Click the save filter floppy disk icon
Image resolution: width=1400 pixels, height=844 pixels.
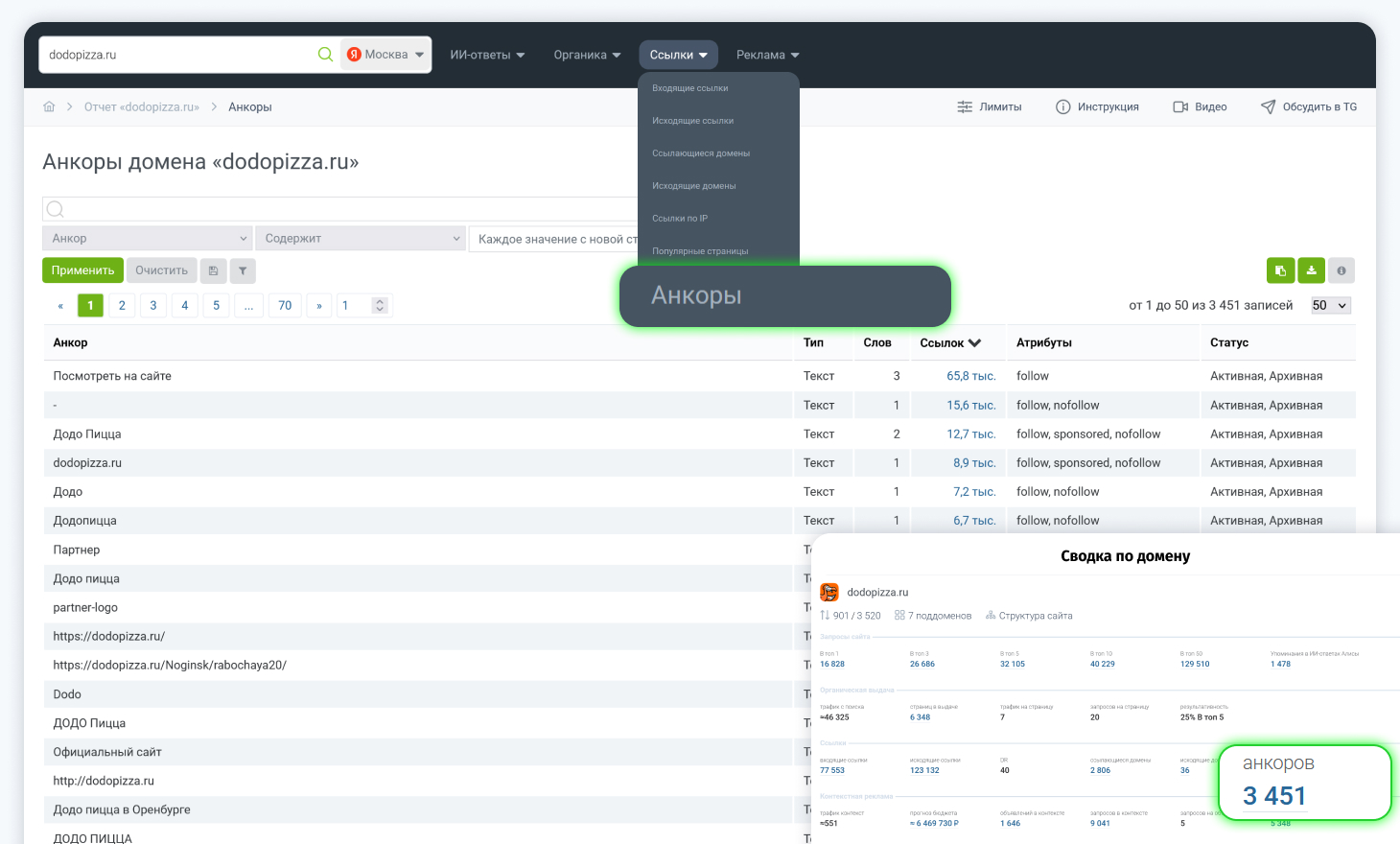click(213, 270)
